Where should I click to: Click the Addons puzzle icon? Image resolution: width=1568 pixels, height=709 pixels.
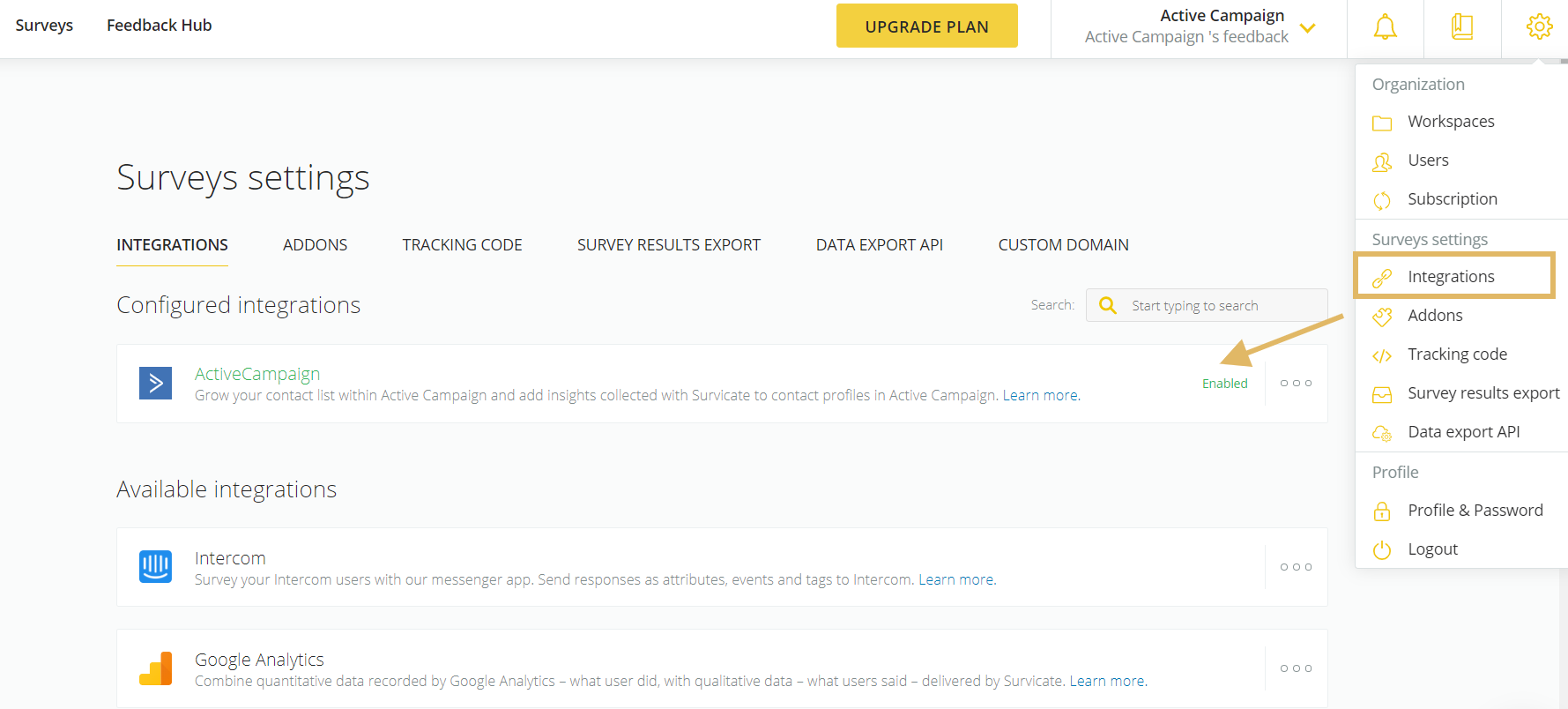click(1382, 317)
